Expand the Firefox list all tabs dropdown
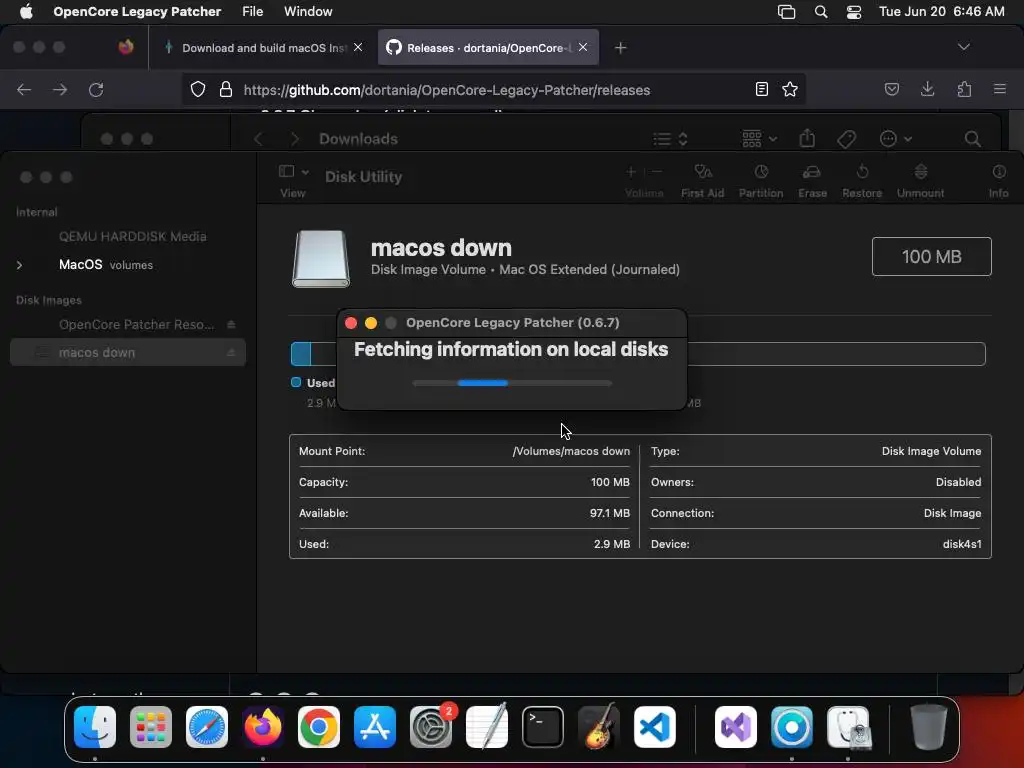 coord(963,47)
